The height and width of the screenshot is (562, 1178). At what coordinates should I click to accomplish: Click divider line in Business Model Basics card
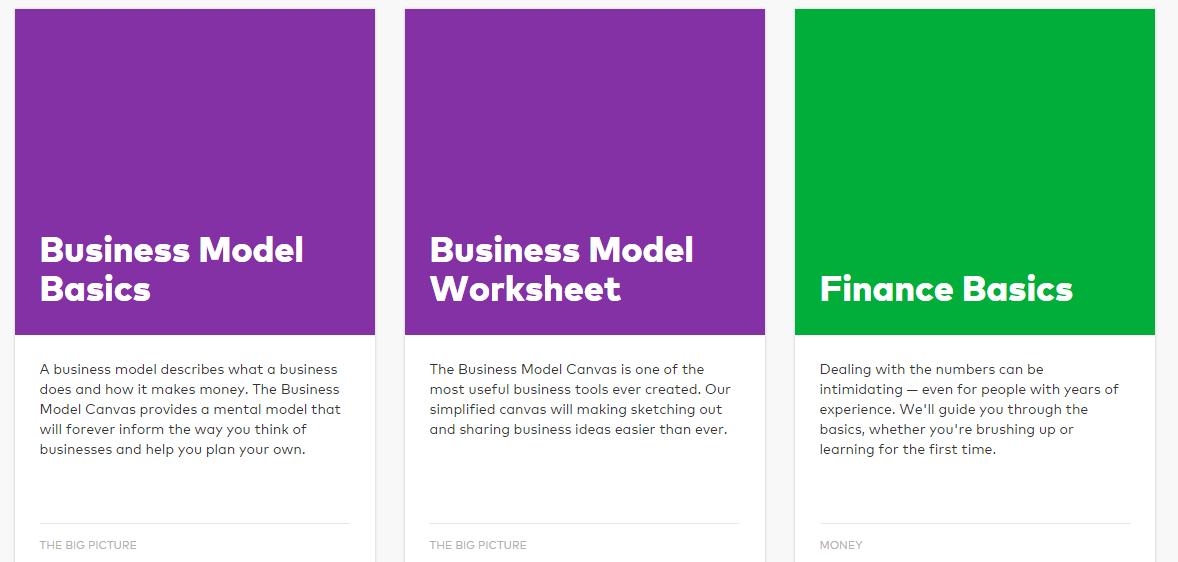(195, 523)
